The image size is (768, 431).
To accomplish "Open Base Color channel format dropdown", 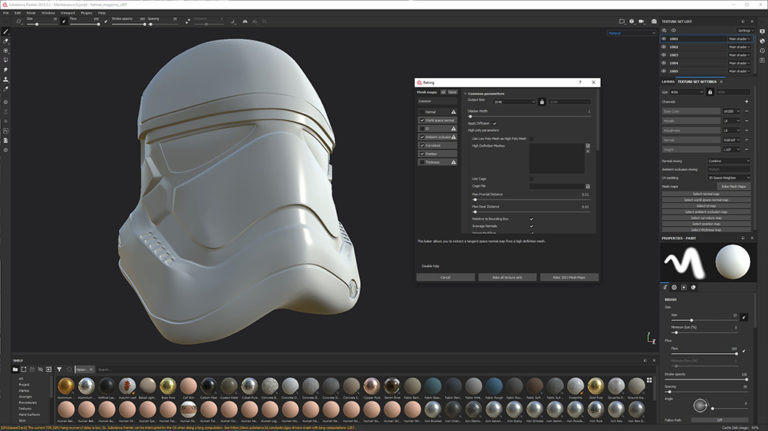I will [731, 111].
